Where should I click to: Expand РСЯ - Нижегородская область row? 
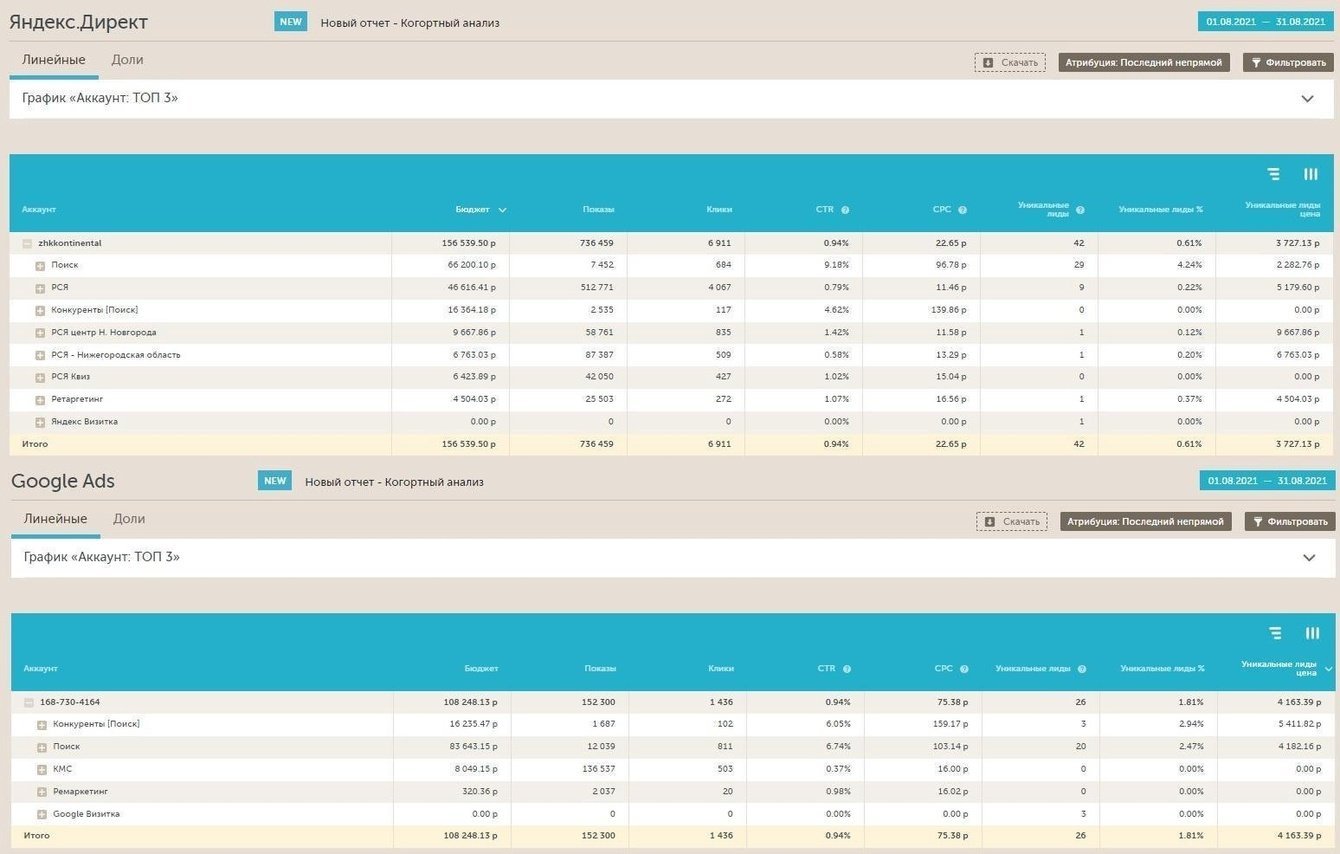click(41, 355)
